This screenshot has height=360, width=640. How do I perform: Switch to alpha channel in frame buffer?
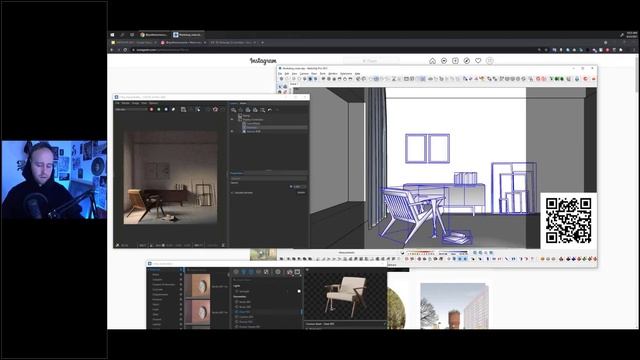coord(173,109)
